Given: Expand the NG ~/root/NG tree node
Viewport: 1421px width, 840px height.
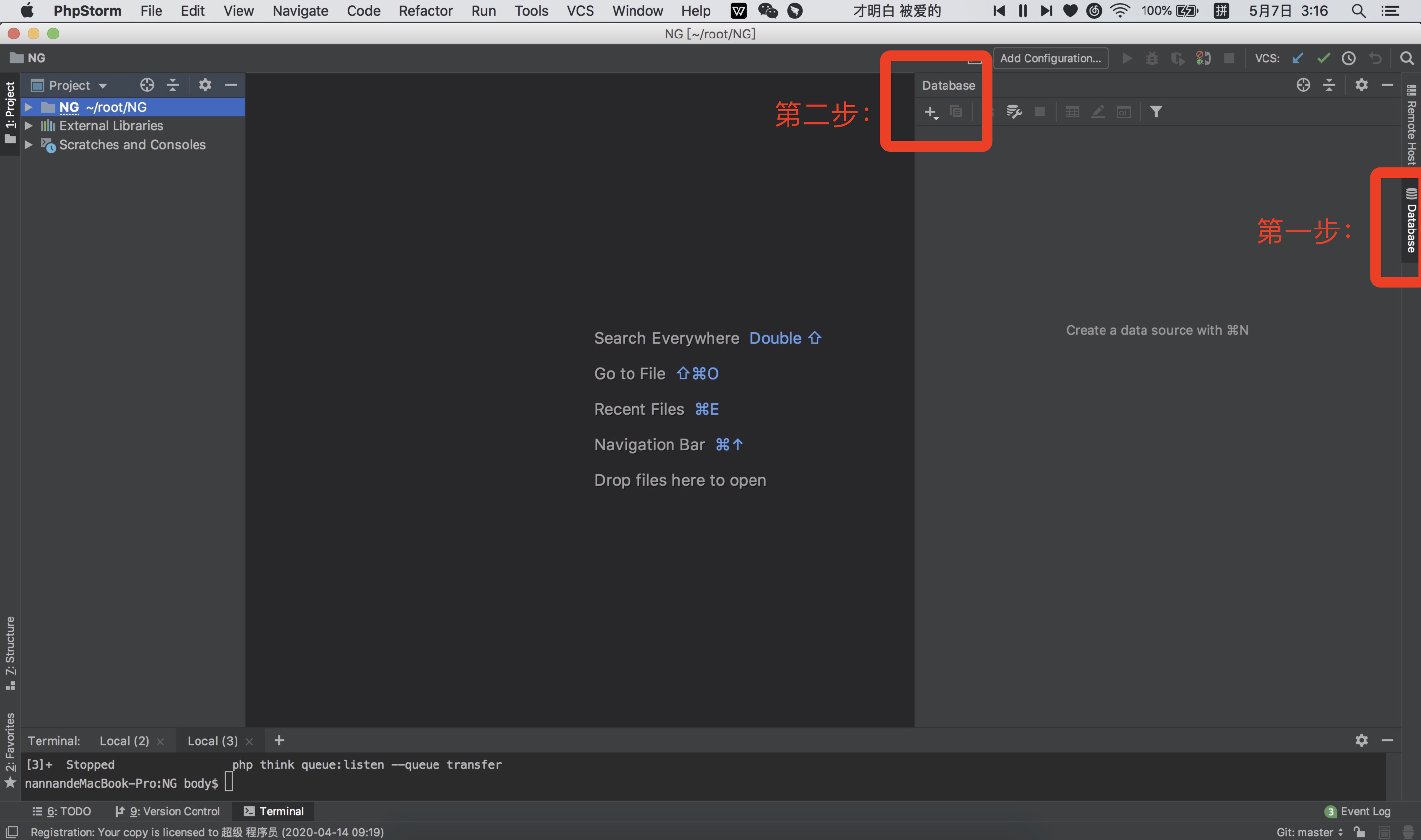Looking at the screenshot, I should point(28,107).
